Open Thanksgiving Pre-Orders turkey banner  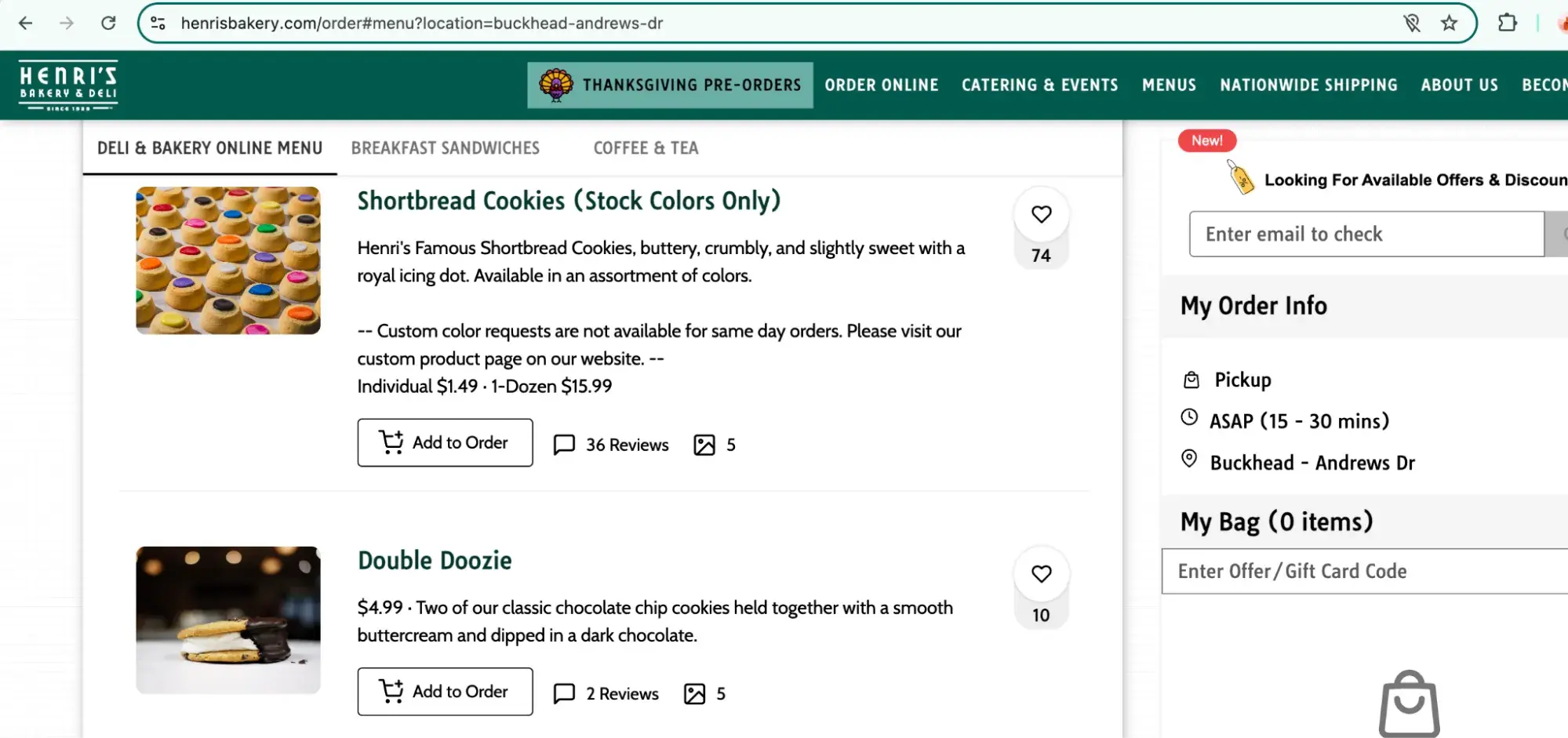(x=670, y=85)
